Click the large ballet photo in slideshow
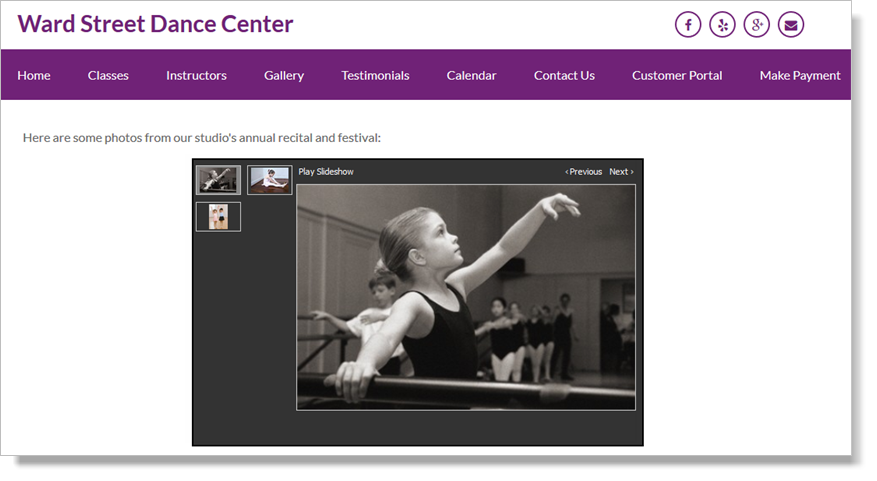Screen dimensions: 877x481 pyautogui.click(x=466, y=298)
